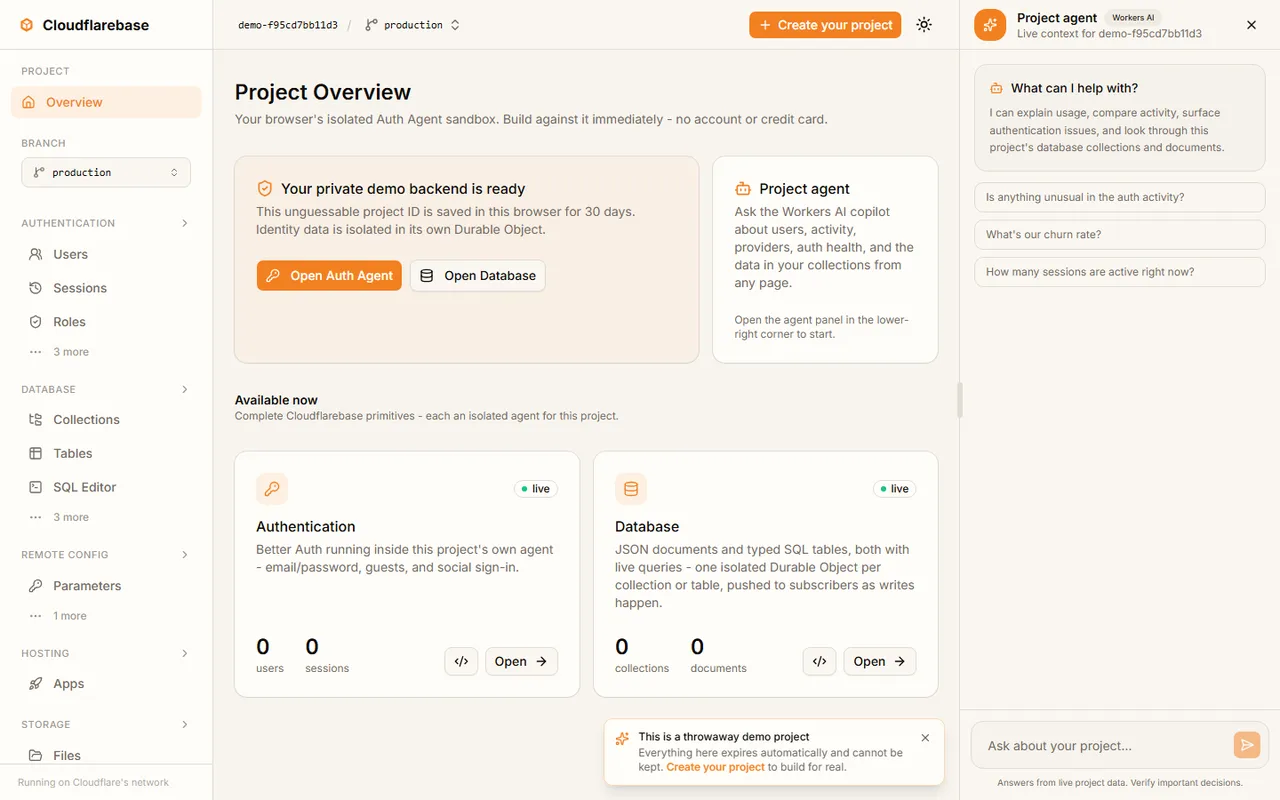
Task: Click the live badge on Authentication card
Action: pyautogui.click(x=536, y=489)
